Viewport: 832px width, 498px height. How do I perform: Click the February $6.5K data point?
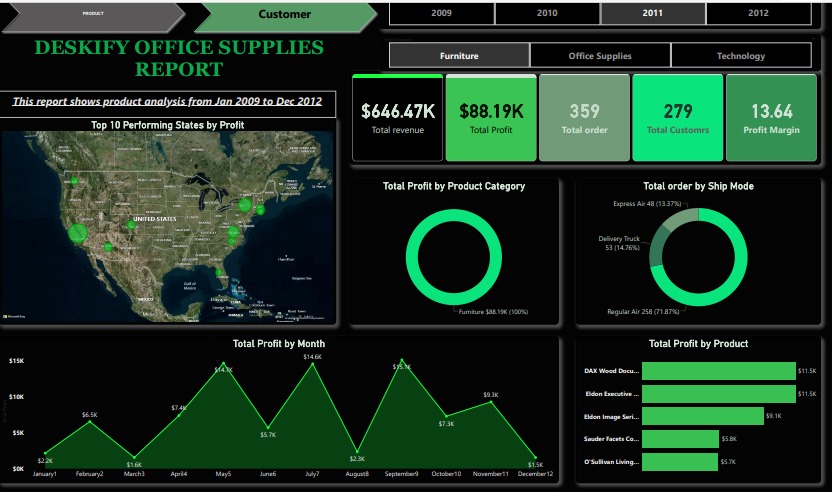point(90,422)
